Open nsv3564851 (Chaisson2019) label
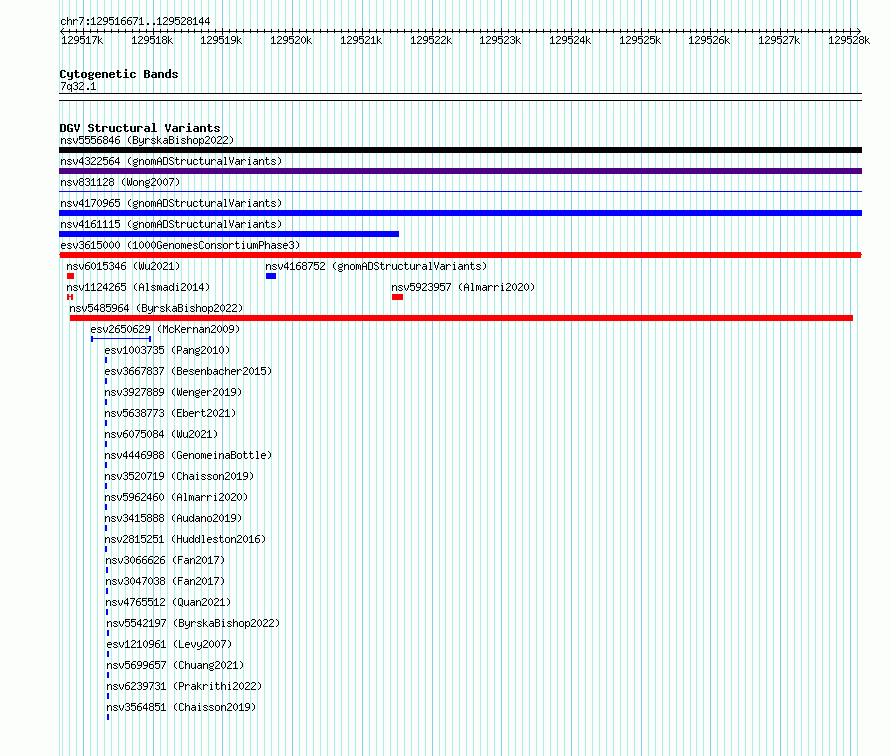This screenshot has height=756, width=890. click(181, 707)
